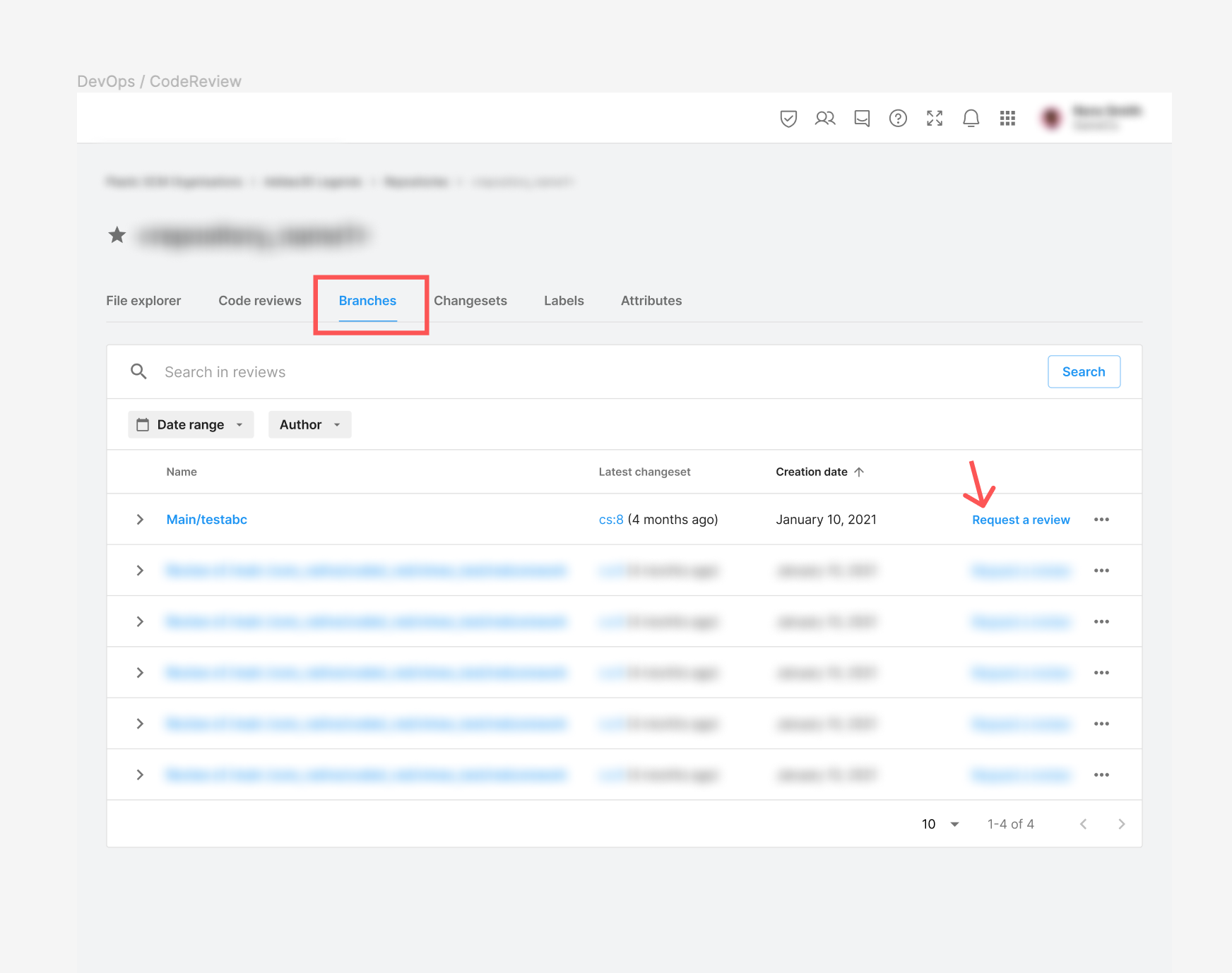Open the users/team icon in header
The width and height of the screenshot is (1232, 973).
coord(825,119)
